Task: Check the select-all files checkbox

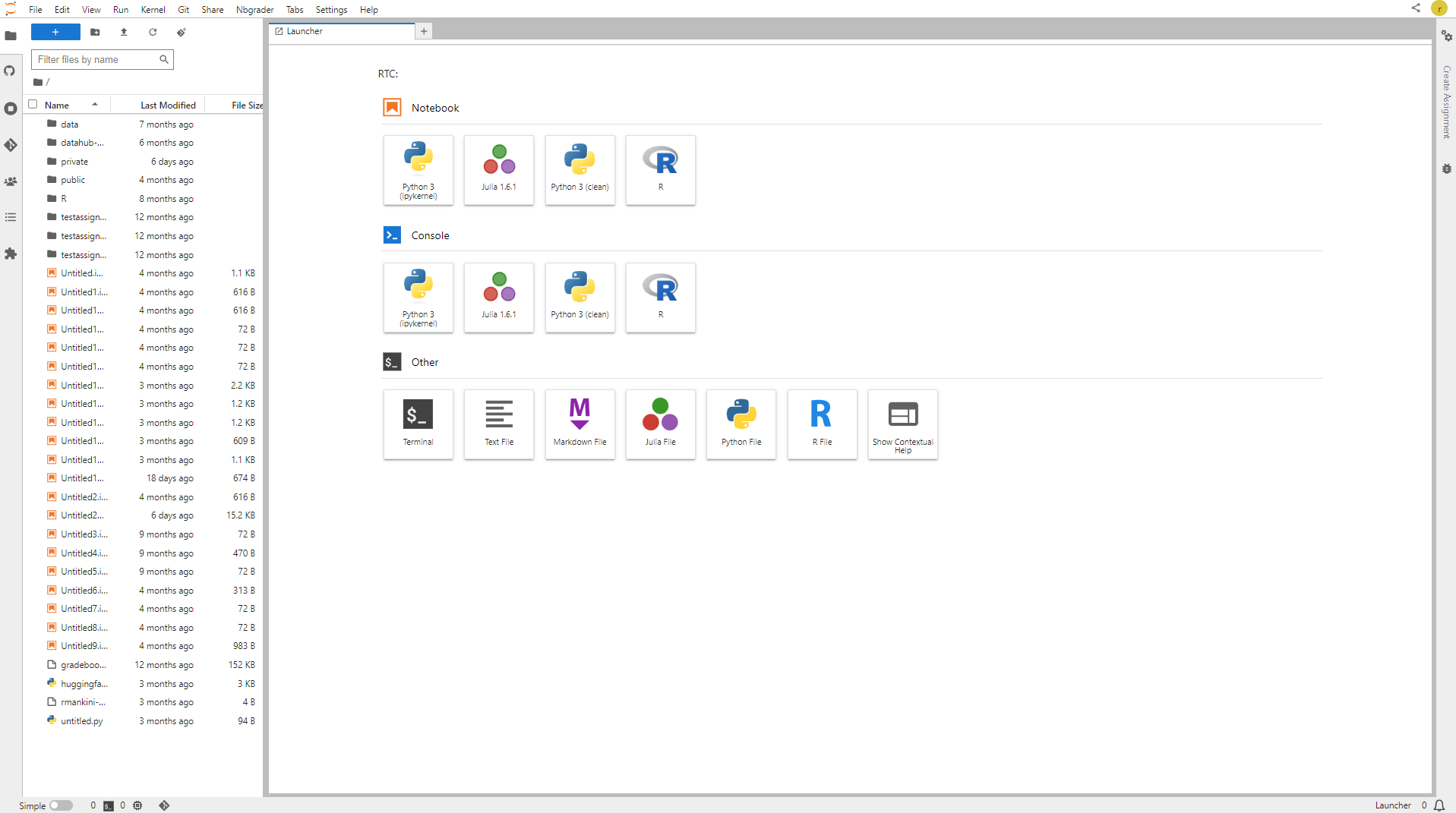Action: 33,105
